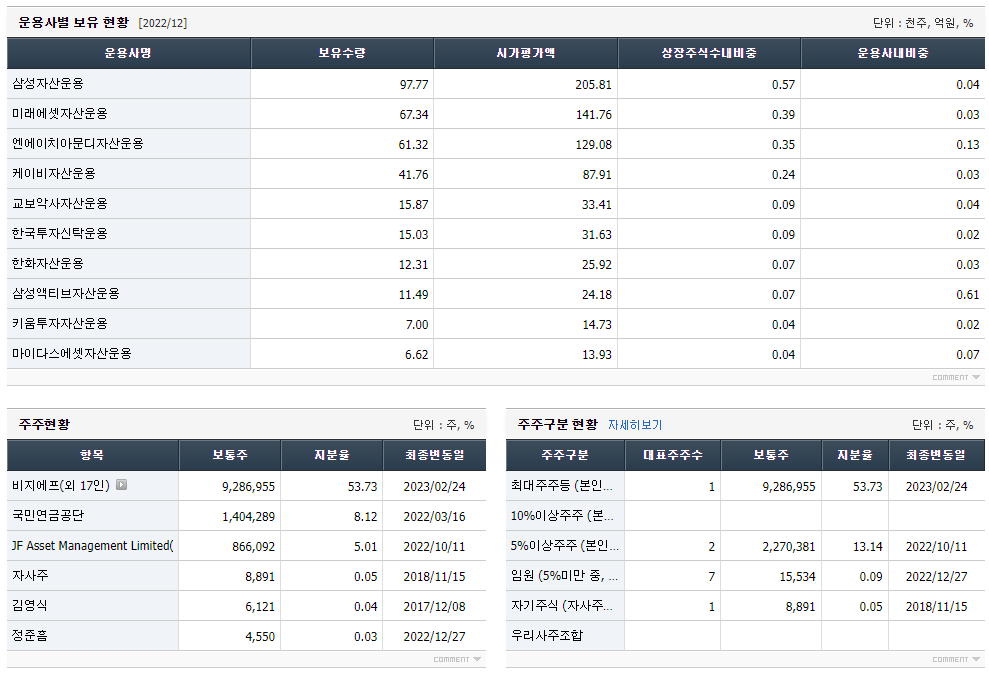989x676 pixels.
Task: Select 삼성자산운용 row name
Action: pyautogui.click(x=48, y=83)
